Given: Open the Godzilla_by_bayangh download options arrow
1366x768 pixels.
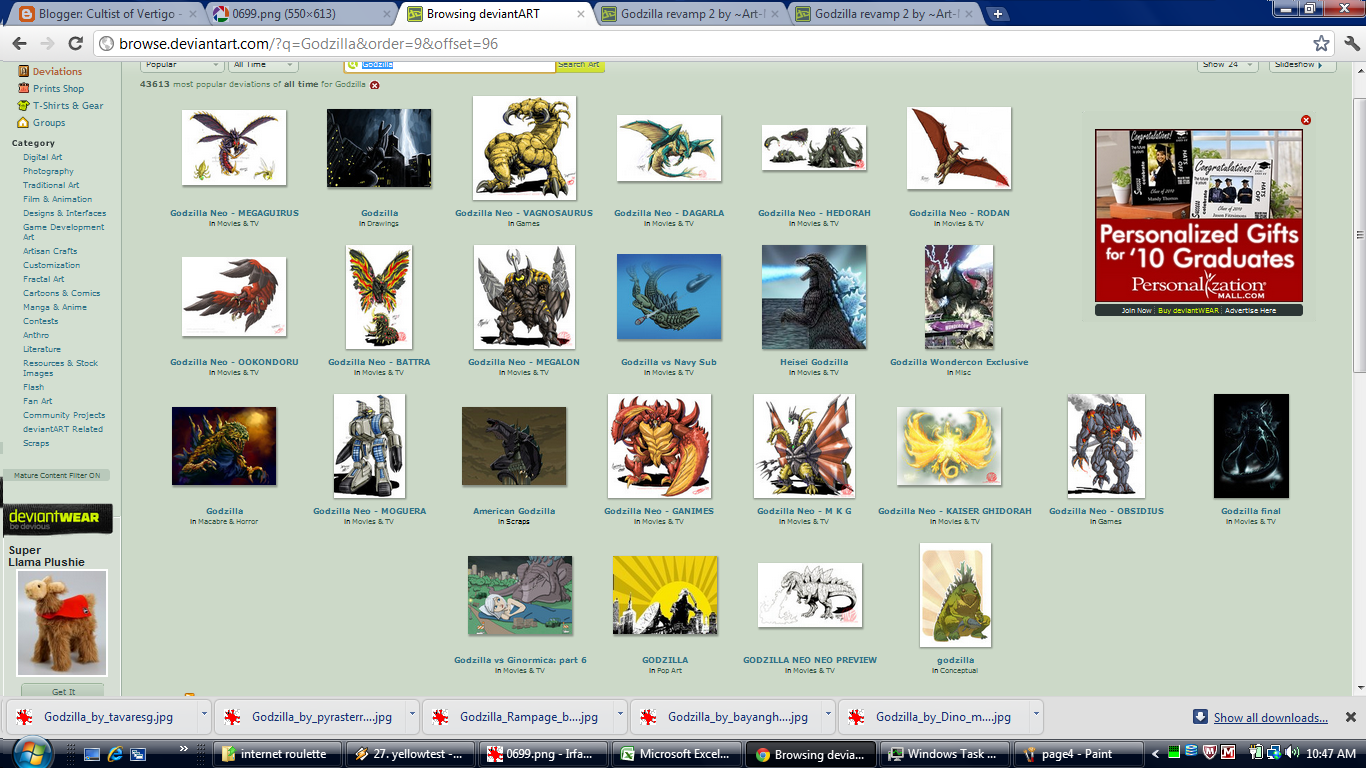Looking at the screenshot, I should (x=828, y=716).
